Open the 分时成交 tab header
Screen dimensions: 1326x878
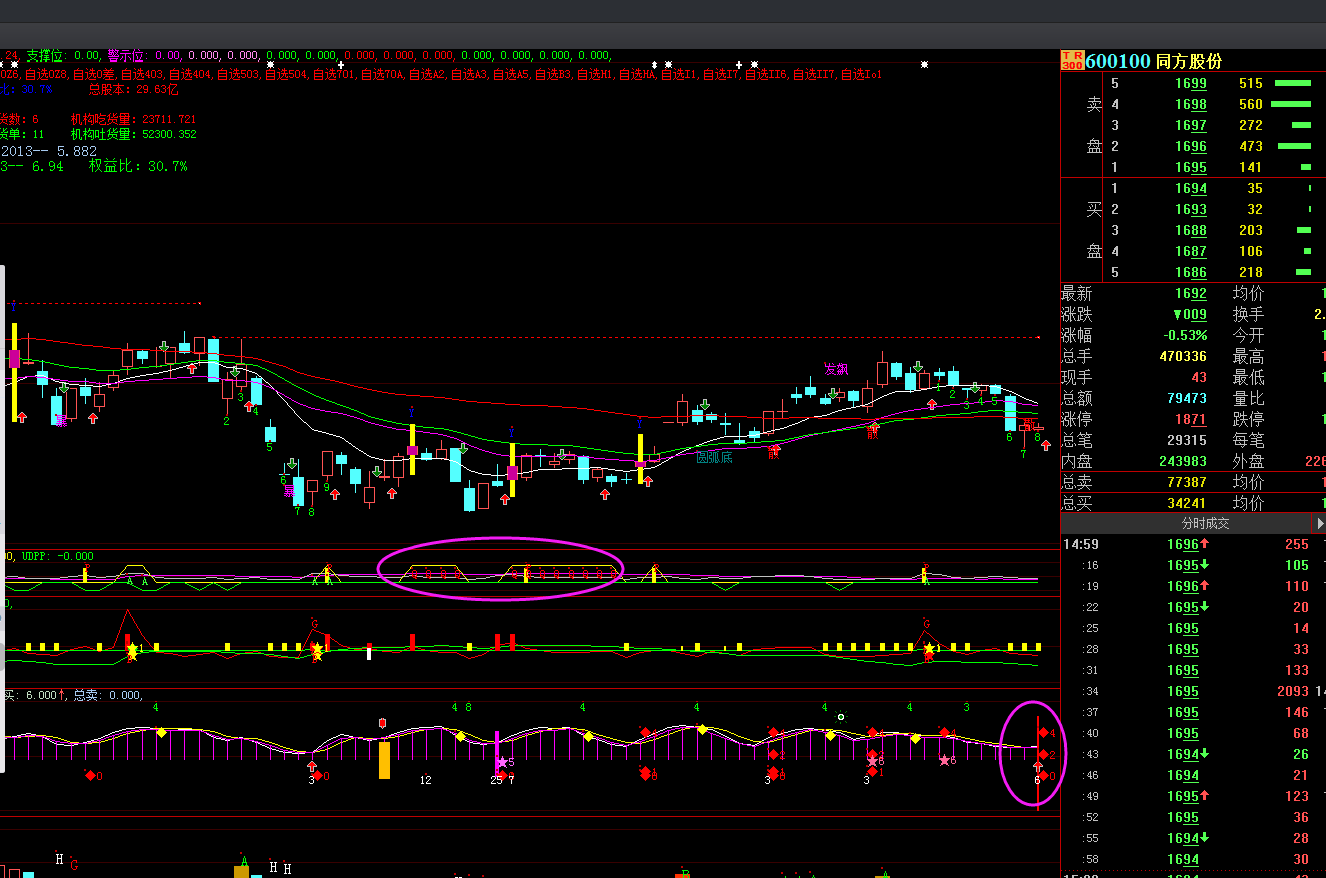point(1205,523)
